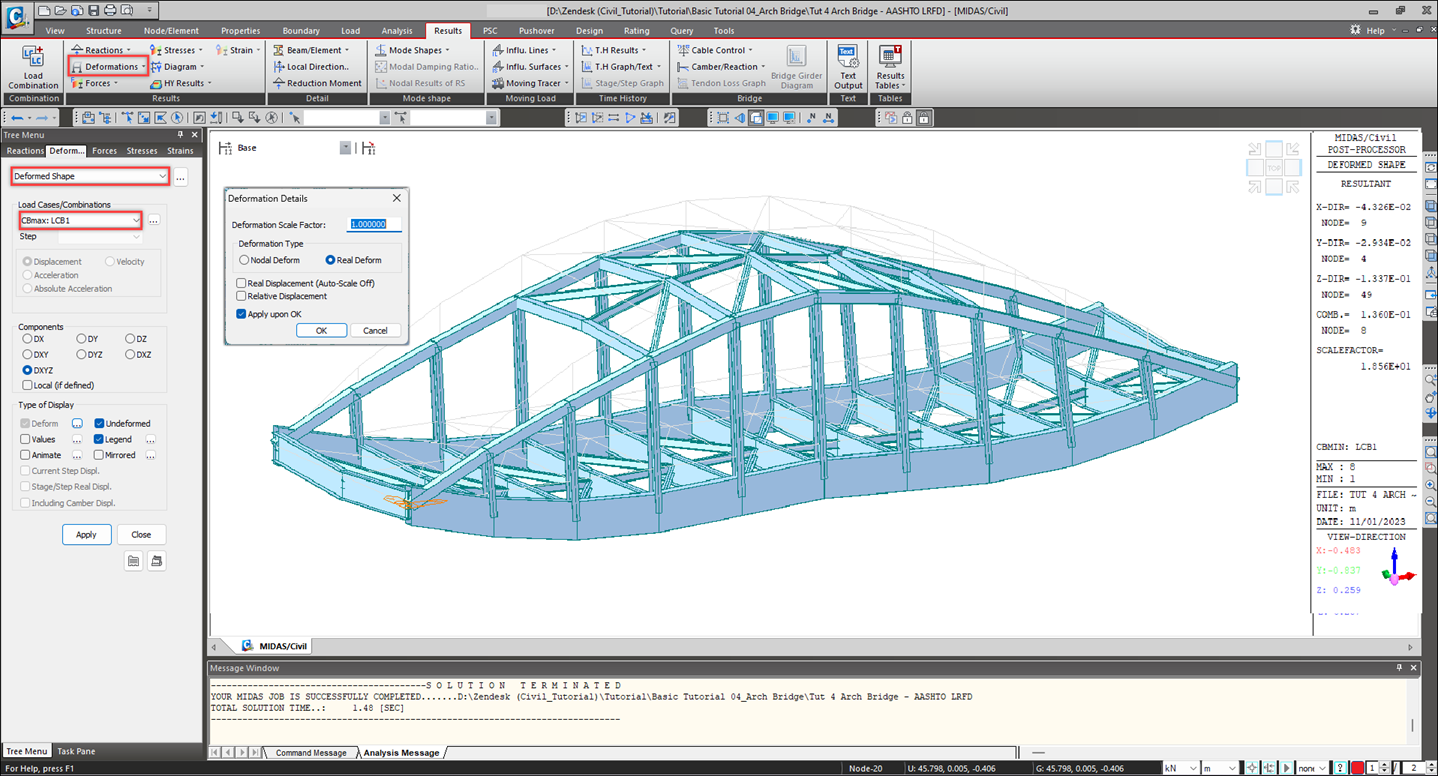Image resolution: width=1438 pixels, height=776 pixels.
Task: Close the Deformation Details dialog
Action: click(396, 198)
